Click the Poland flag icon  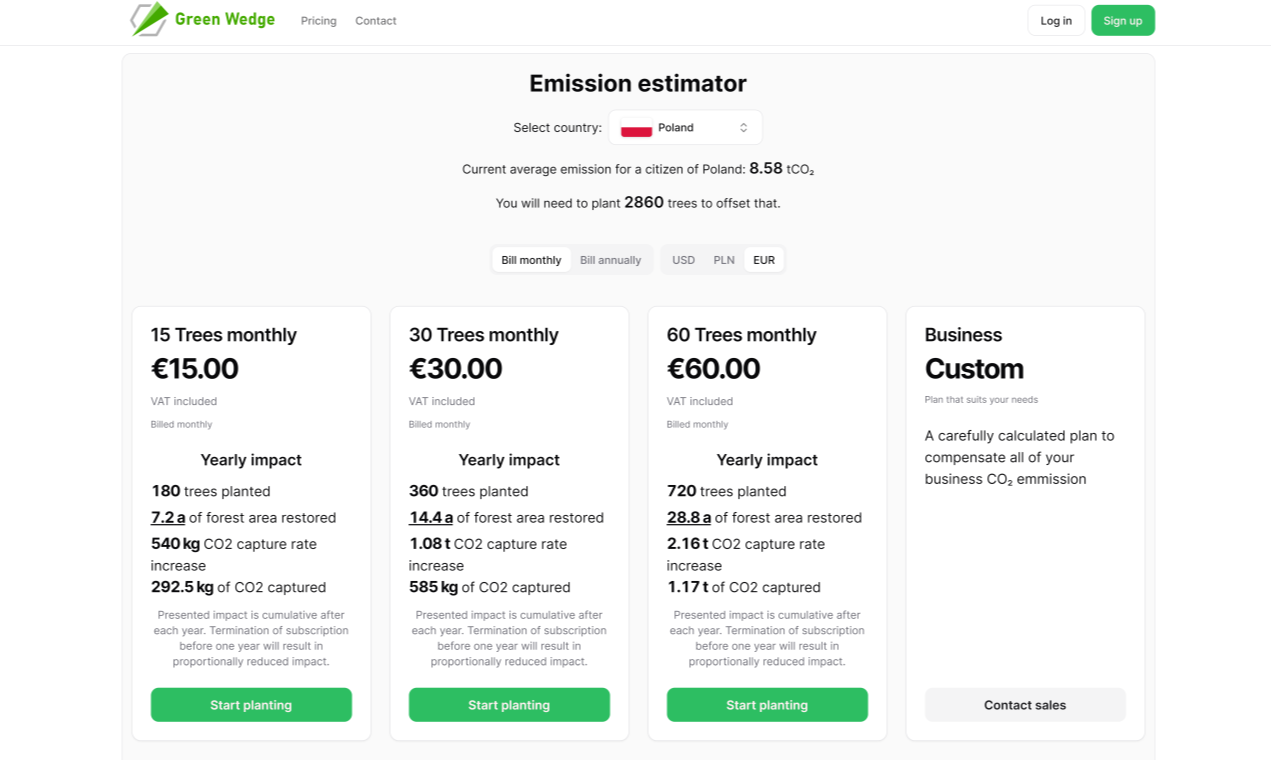click(636, 128)
